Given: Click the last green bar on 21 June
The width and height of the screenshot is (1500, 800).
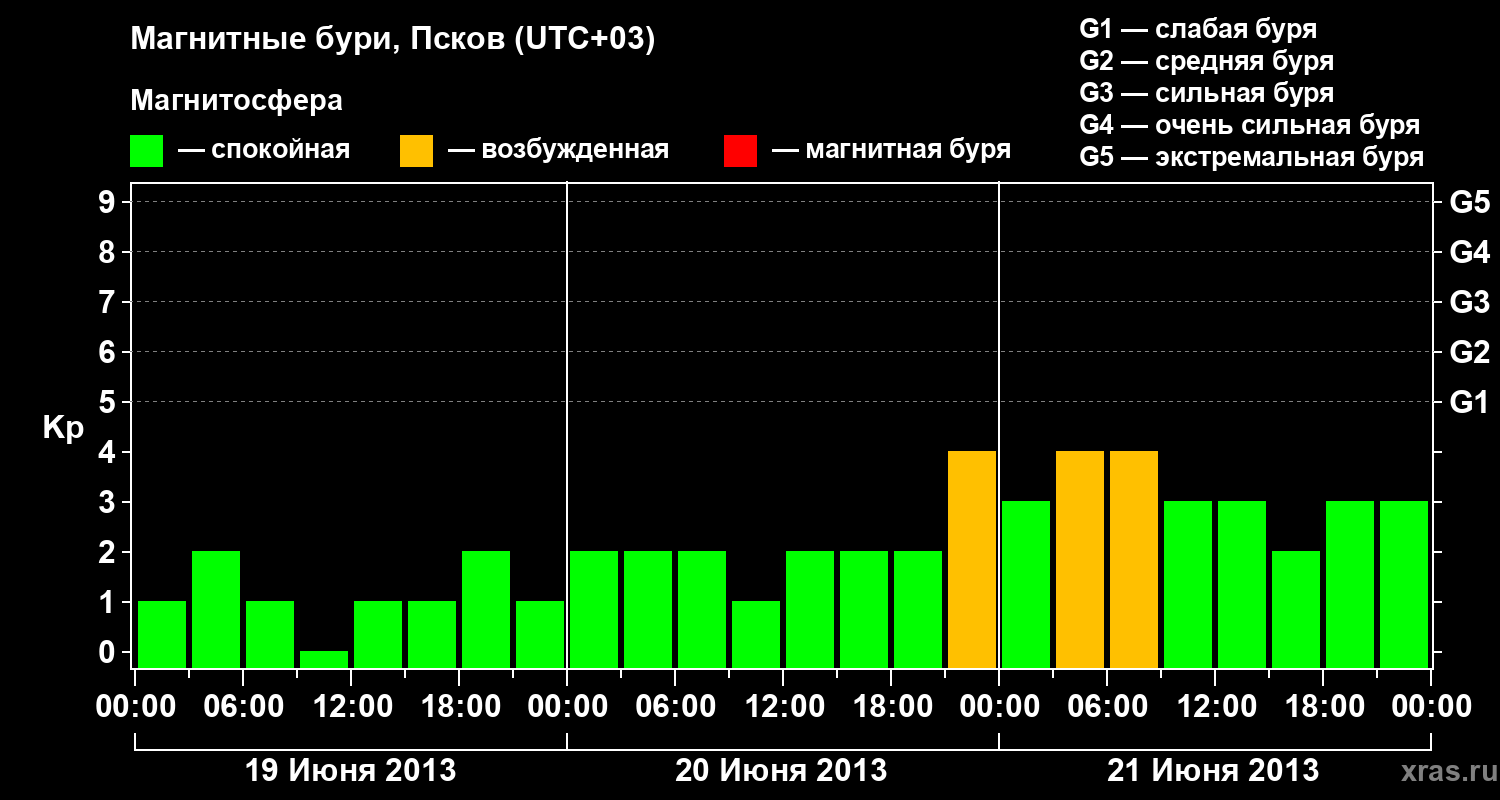Looking at the screenshot, I should [x=1404, y=584].
